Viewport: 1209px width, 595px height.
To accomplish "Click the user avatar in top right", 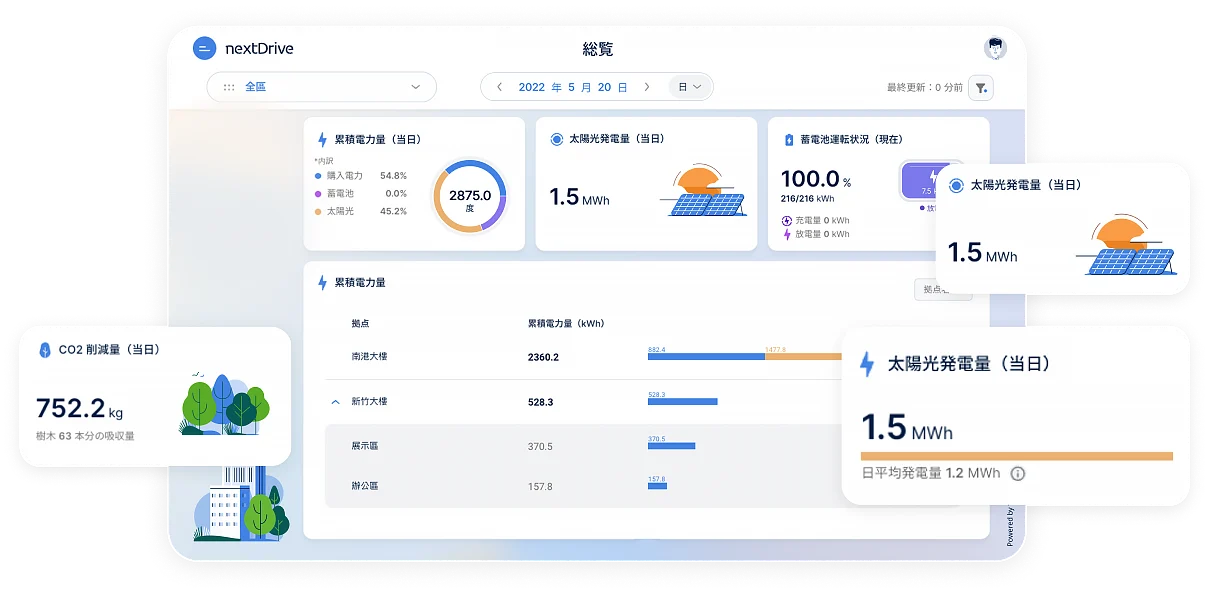I will 994,48.
